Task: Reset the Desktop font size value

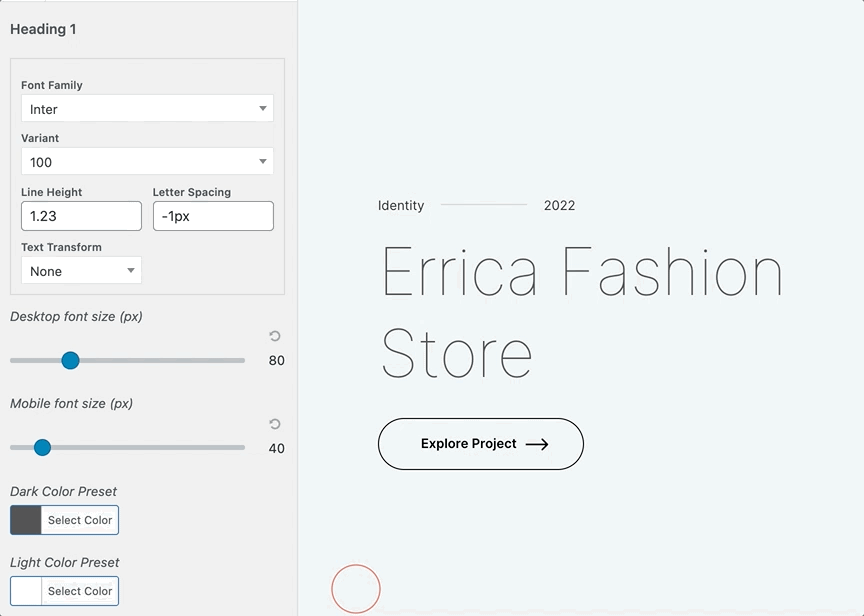Action: coord(275,337)
